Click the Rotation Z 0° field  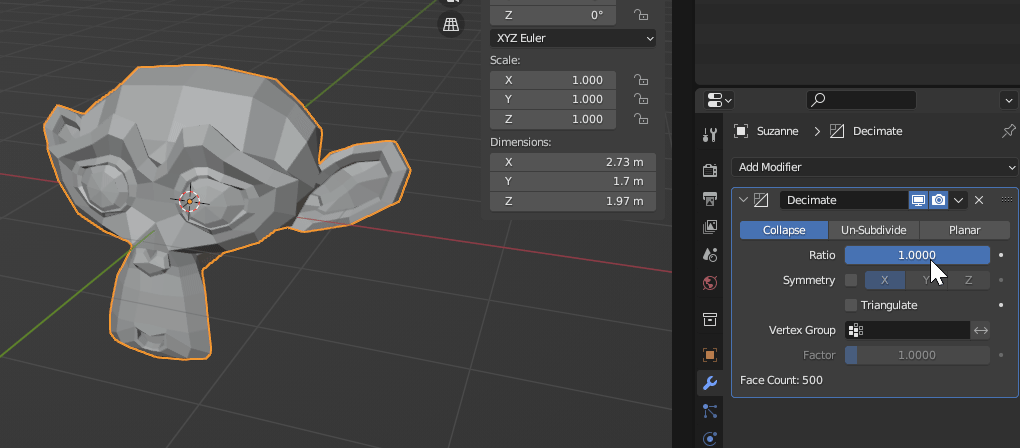tap(553, 15)
